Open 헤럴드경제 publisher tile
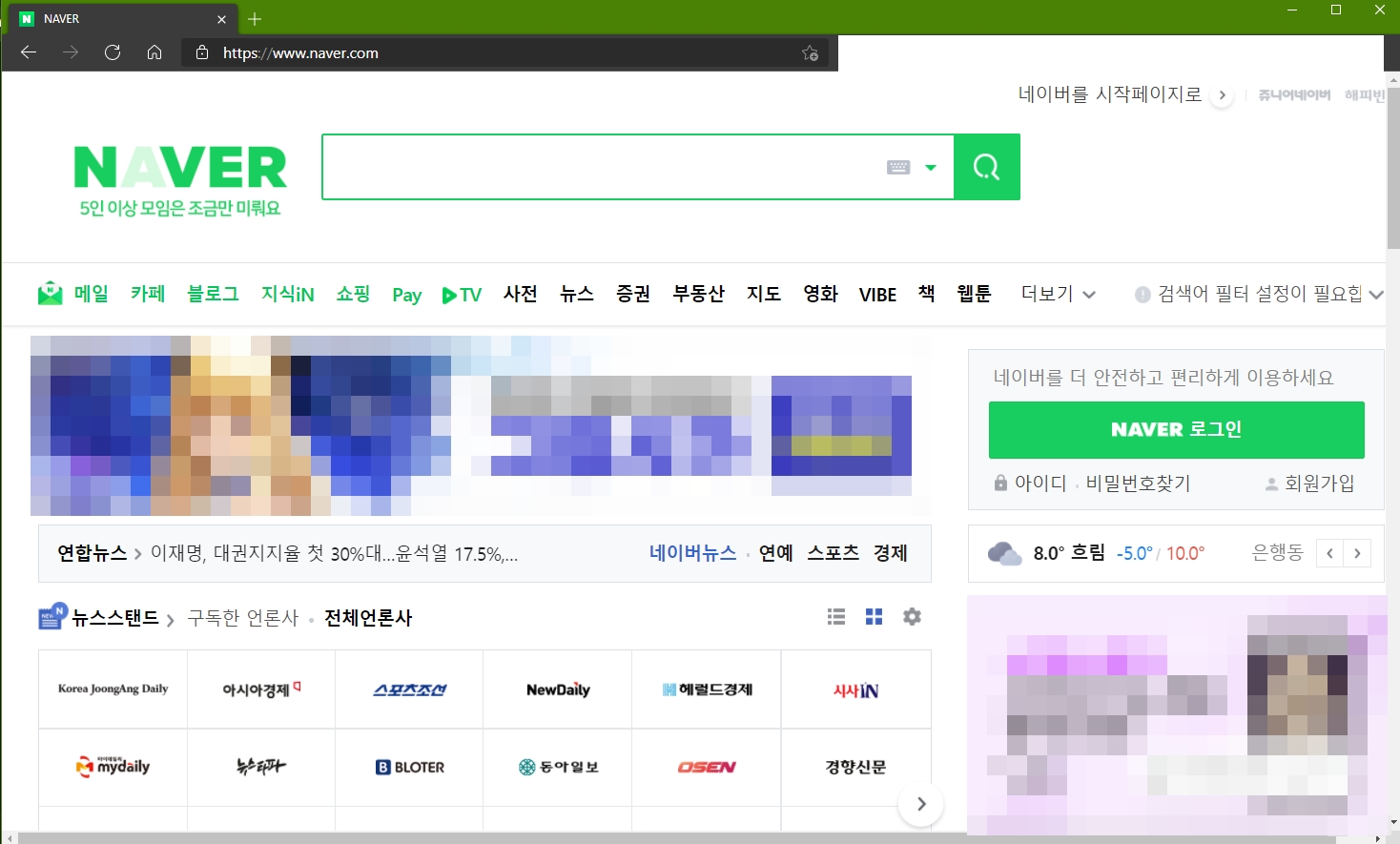This screenshot has width=1400, height=844. (707, 690)
